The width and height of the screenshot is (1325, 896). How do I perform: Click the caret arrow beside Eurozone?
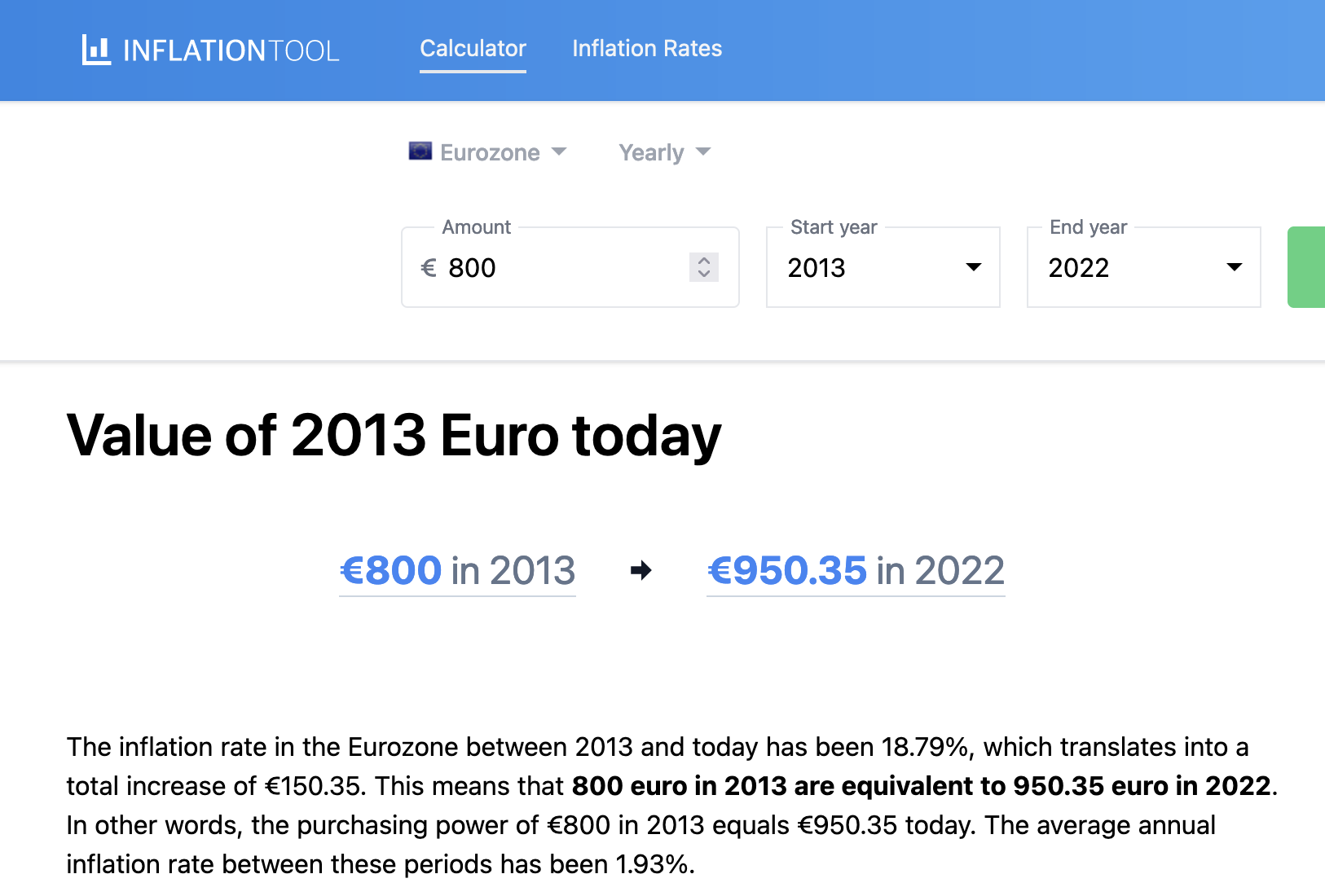pyautogui.click(x=559, y=152)
